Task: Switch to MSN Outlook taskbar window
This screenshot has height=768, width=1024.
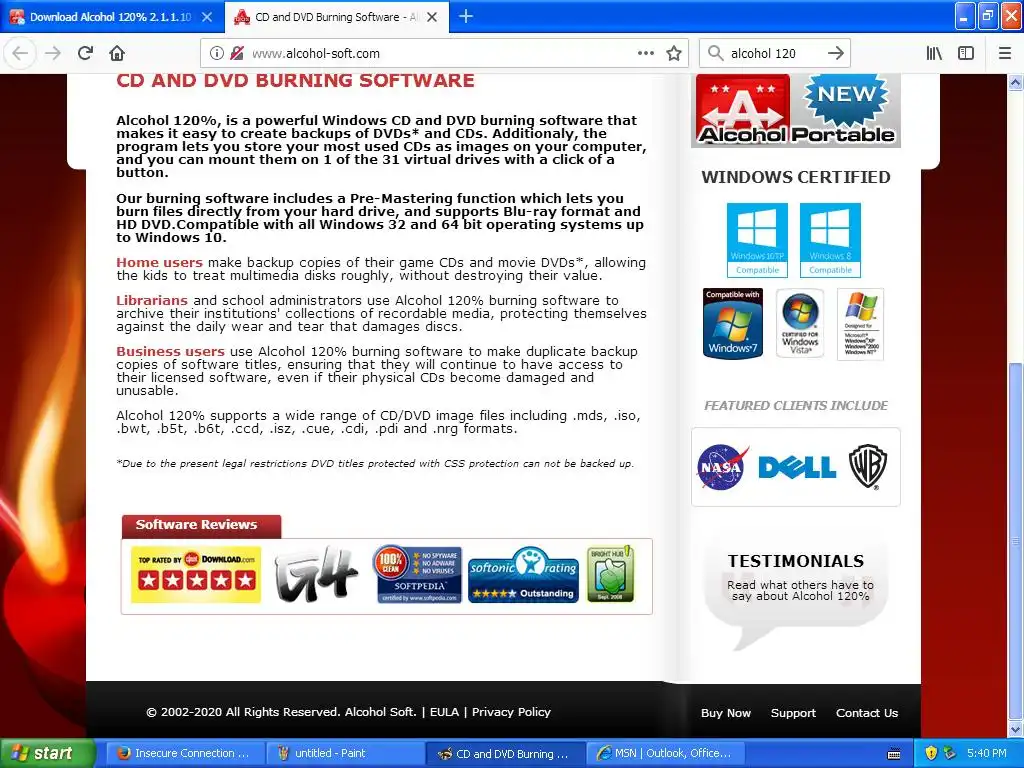Action: click(665, 753)
